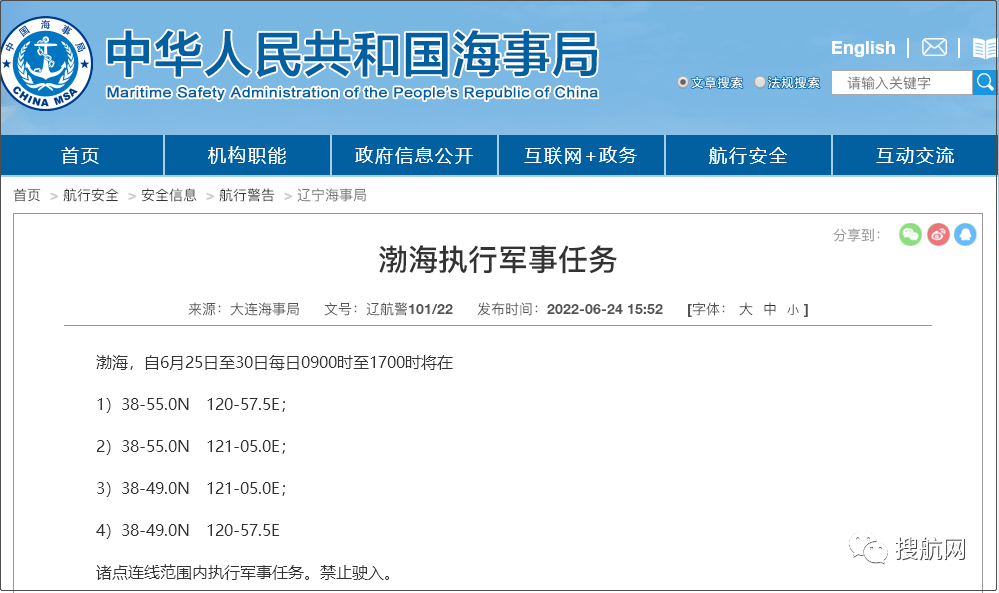The height and width of the screenshot is (593, 999).
Task: Set font size to 大
Action: pos(745,309)
